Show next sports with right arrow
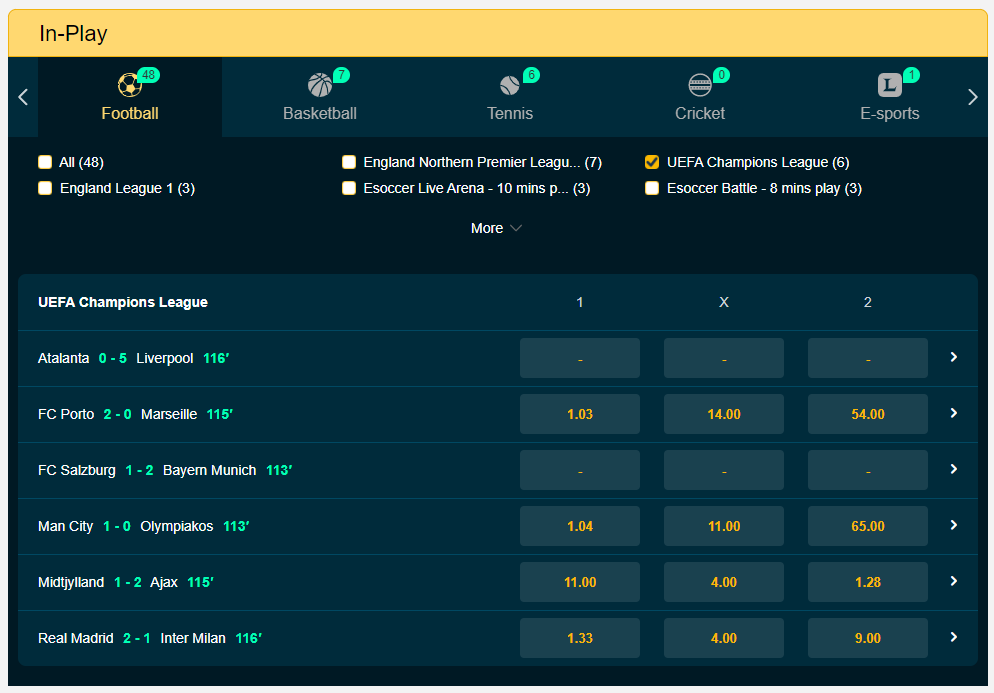Image resolution: width=994 pixels, height=693 pixels. tap(972, 97)
